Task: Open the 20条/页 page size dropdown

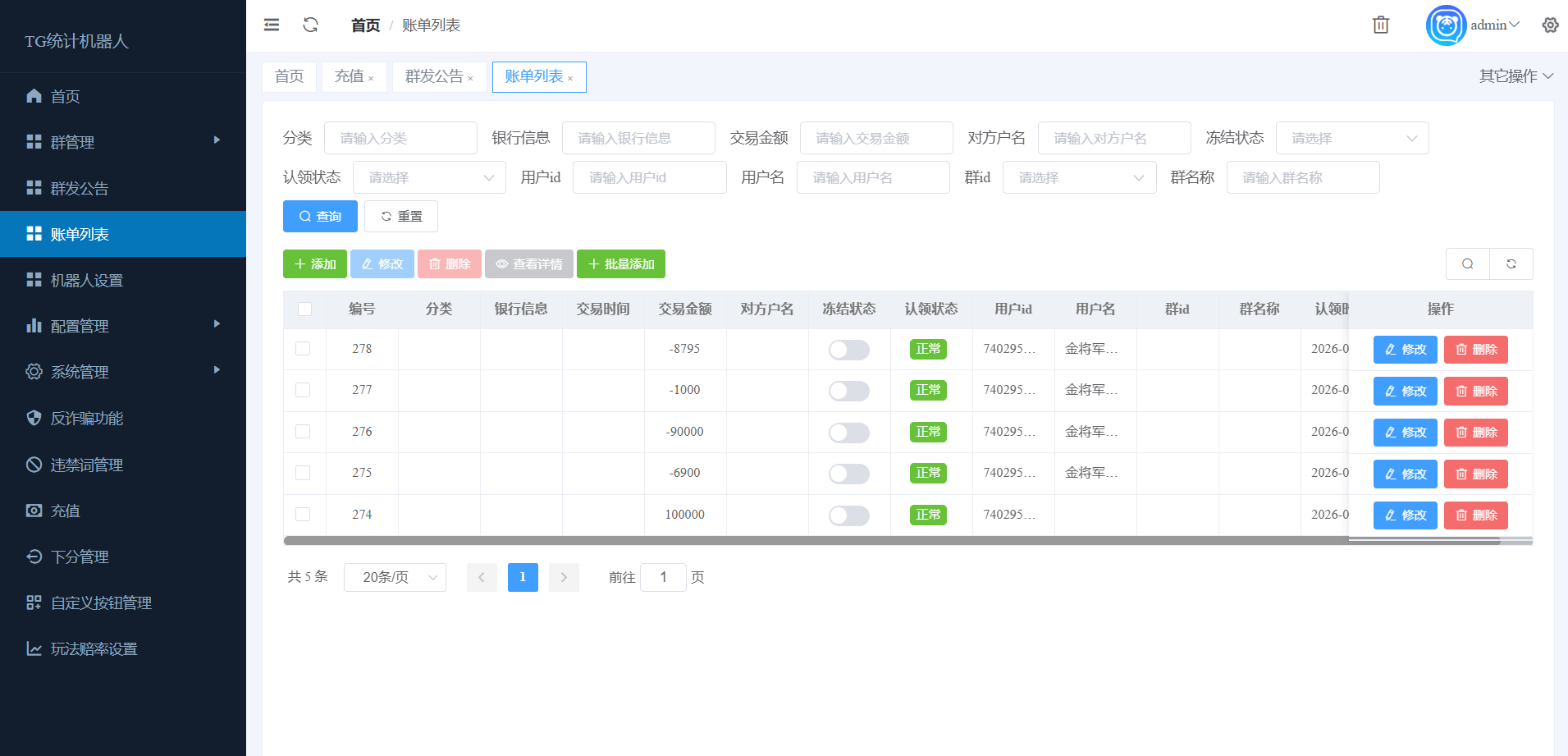Action: pyautogui.click(x=395, y=577)
